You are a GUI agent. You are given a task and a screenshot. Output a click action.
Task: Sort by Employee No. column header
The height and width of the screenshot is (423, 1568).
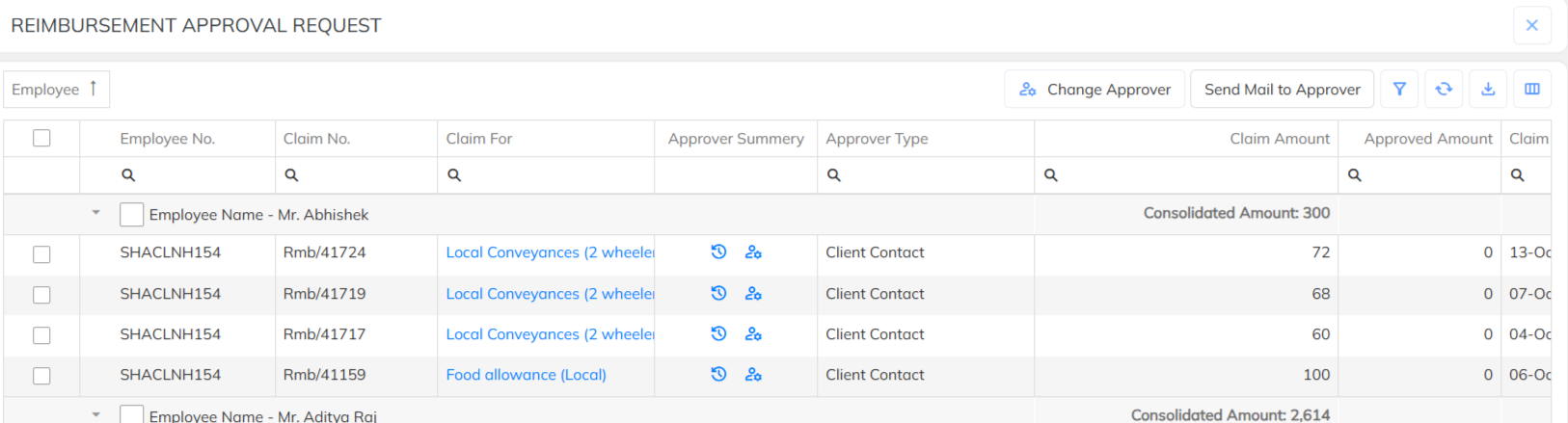click(x=167, y=139)
